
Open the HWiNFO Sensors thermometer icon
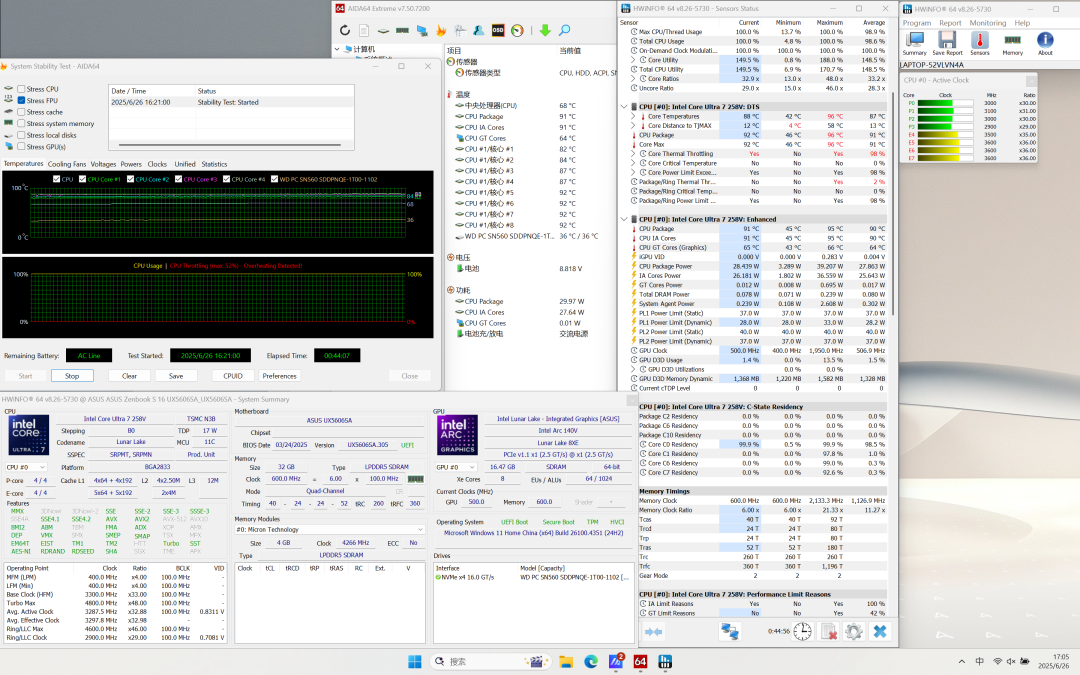[979, 43]
